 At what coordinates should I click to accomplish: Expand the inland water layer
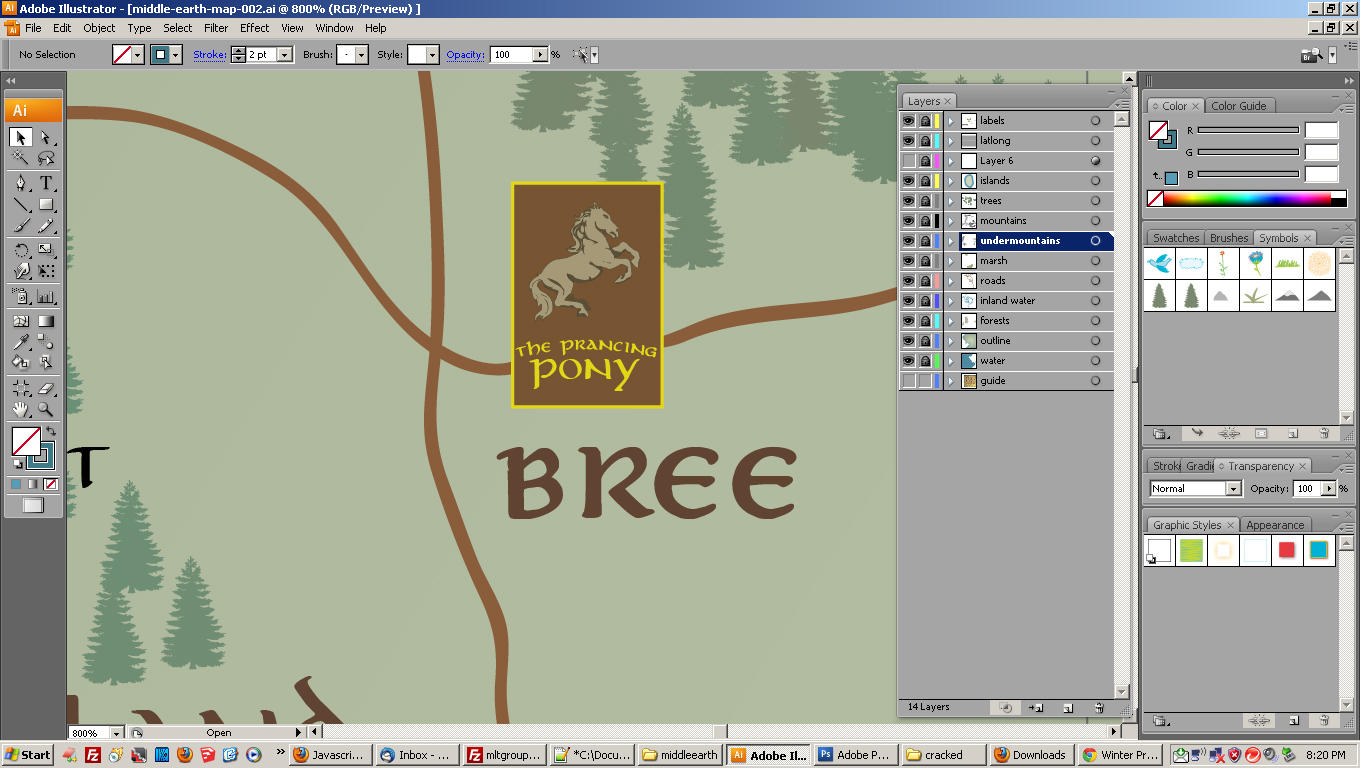pyautogui.click(x=951, y=300)
